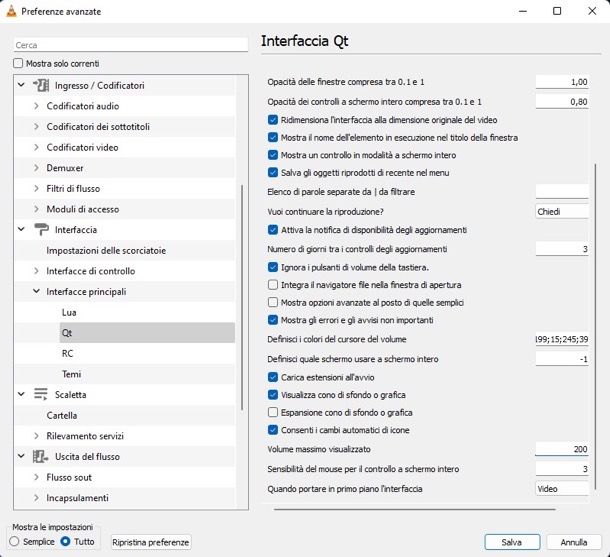Collapse Uscita del flusso tree node
Viewport: 610px width, 557px height.
pyautogui.click(x=21, y=456)
